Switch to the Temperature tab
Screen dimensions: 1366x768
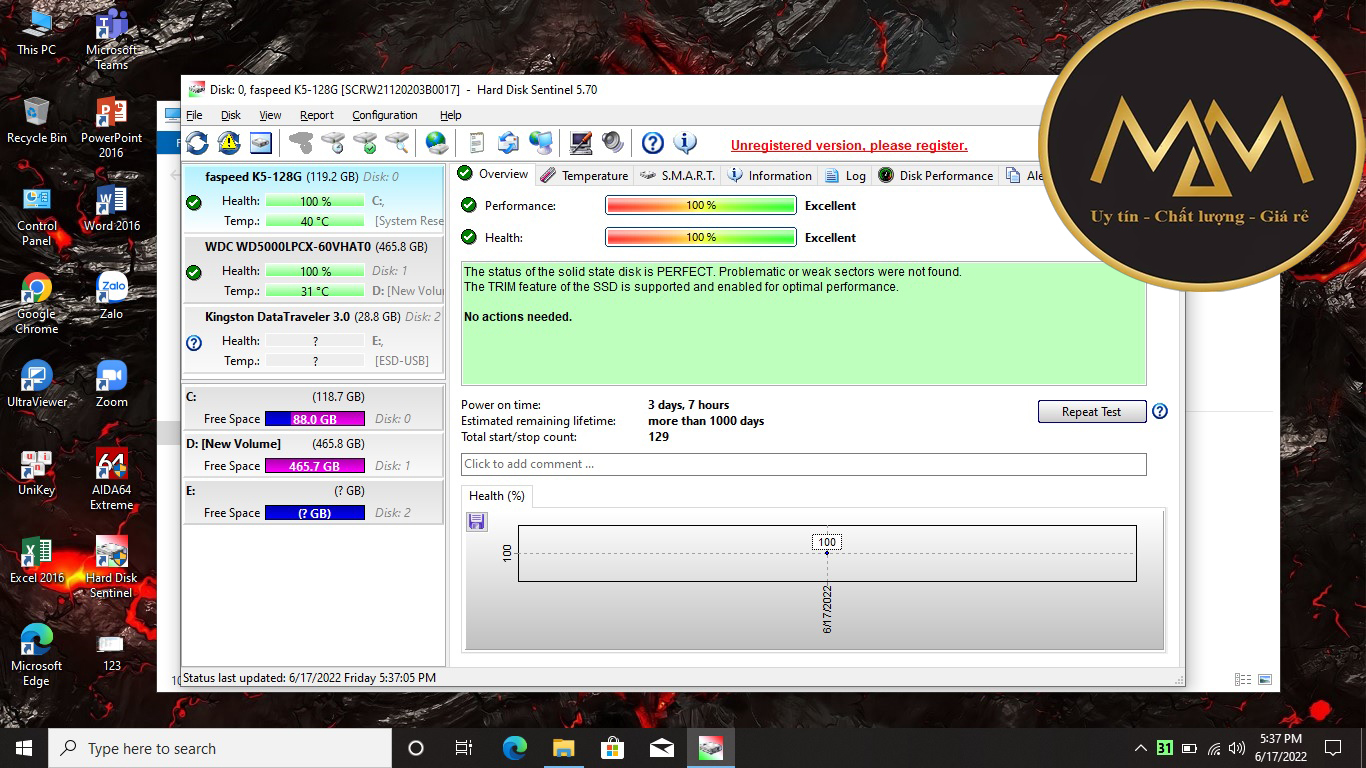pyautogui.click(x=584, y=175)
